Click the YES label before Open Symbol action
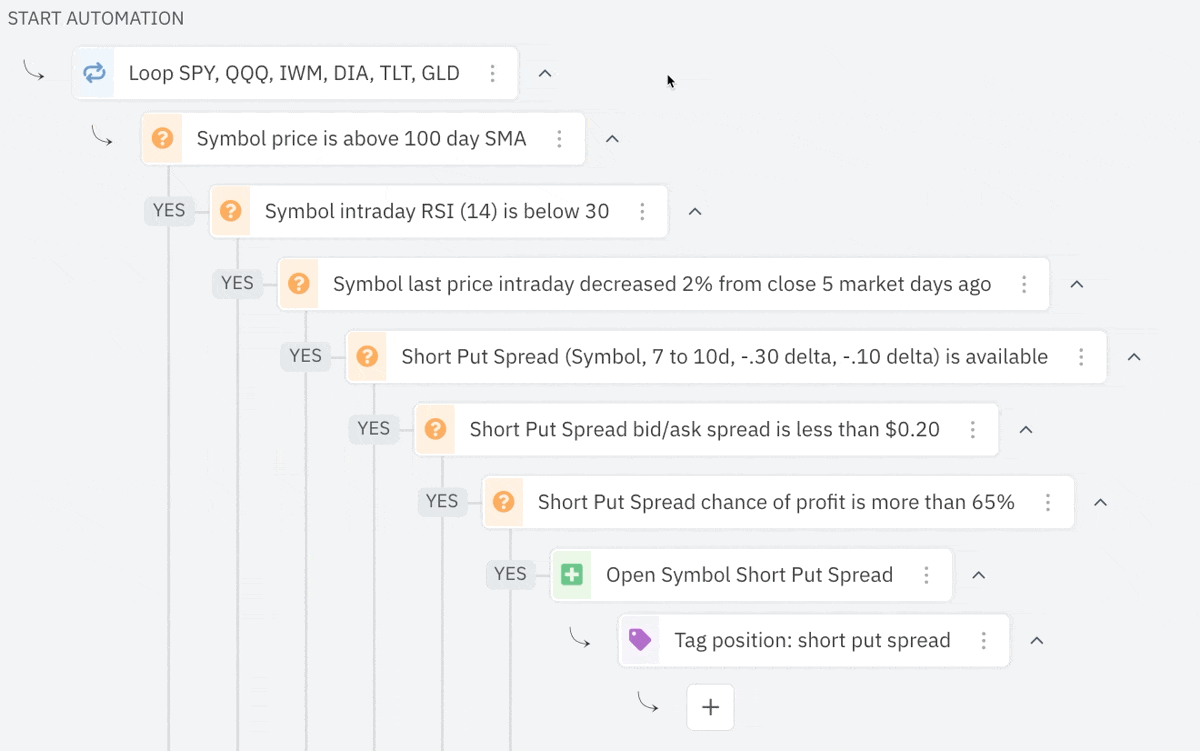This screenshot has width=1200, height=751. [510, 574]
